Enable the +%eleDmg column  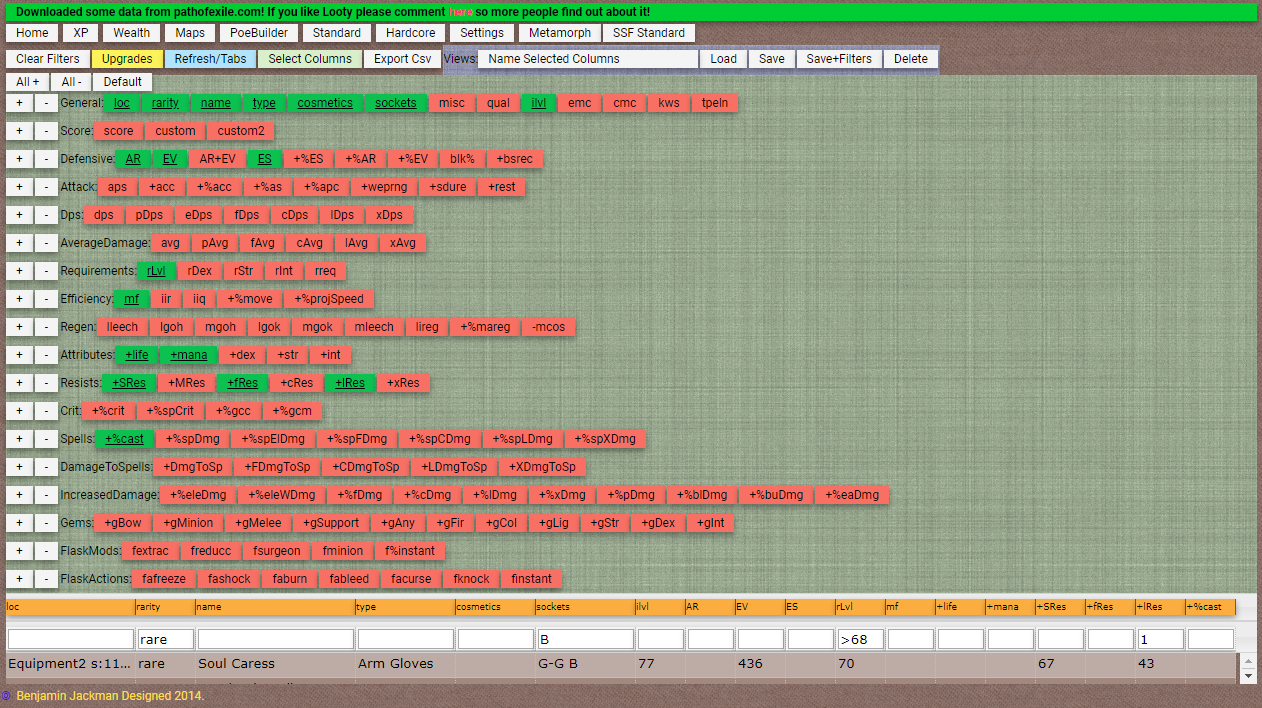[x=199, y=495]
